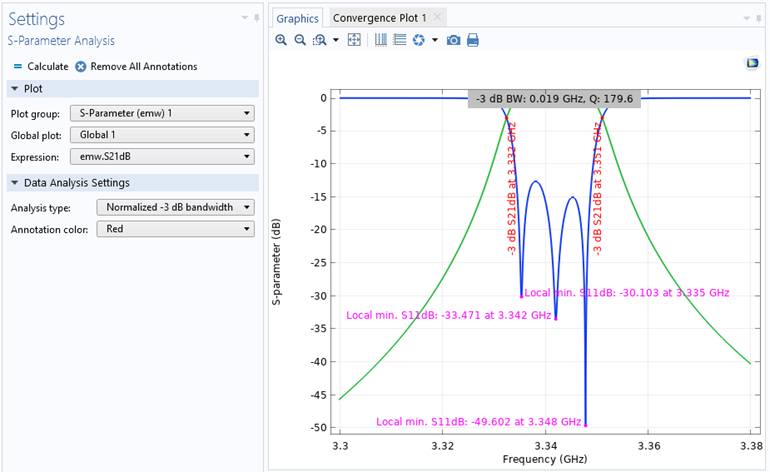Collapse the Plot section
Screen dimensions: 770x472
pyautogui.click(x=15, y=89)
